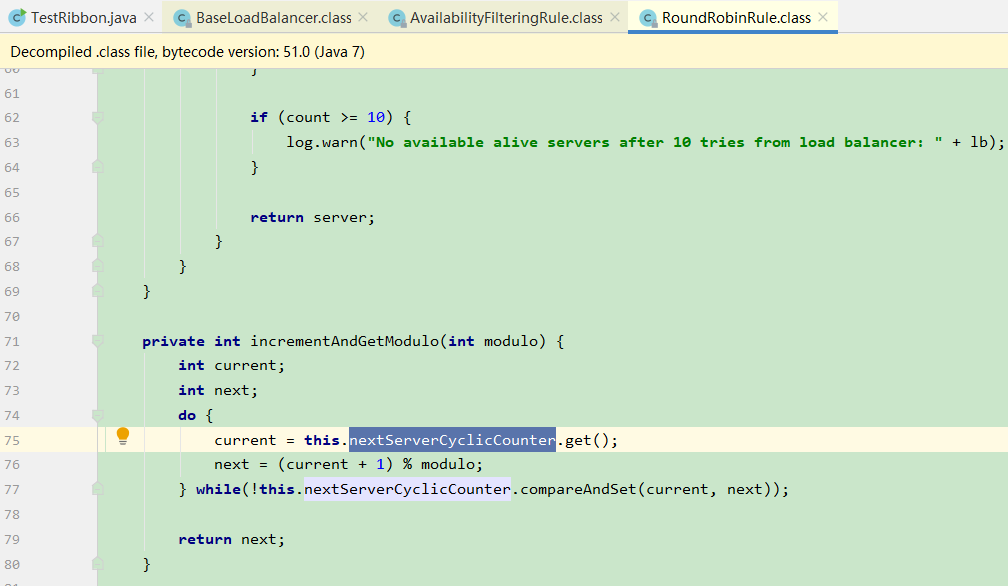This screenshot has width=1008, height=586.
Task: Click line number 79 in the gutter
Action: (12, 540)
